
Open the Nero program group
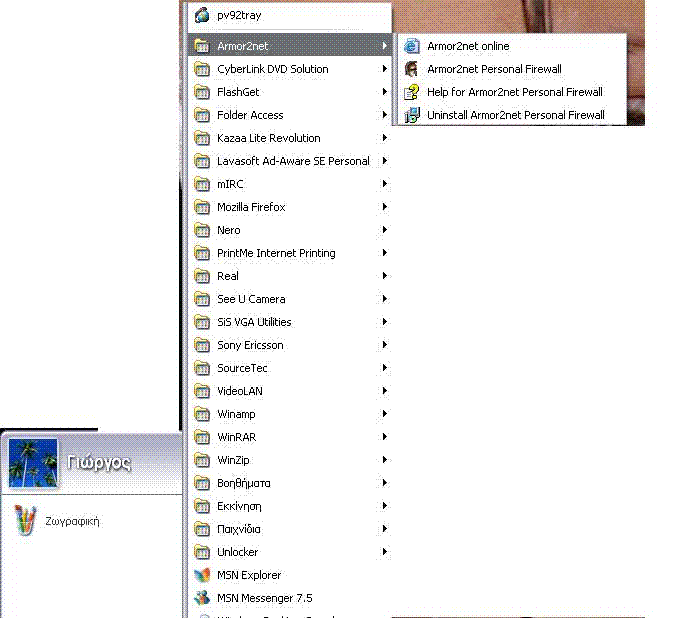290,230
